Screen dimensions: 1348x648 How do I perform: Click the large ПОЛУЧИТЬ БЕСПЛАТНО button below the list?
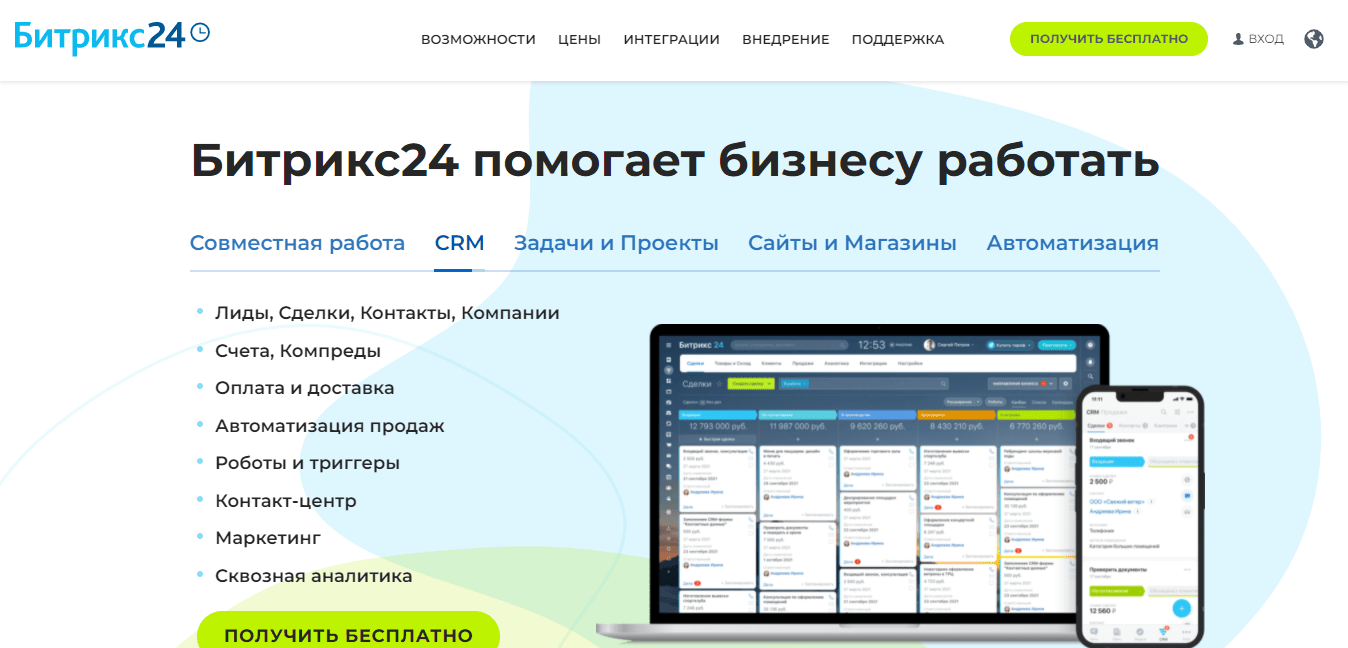(x=348, y=634)
